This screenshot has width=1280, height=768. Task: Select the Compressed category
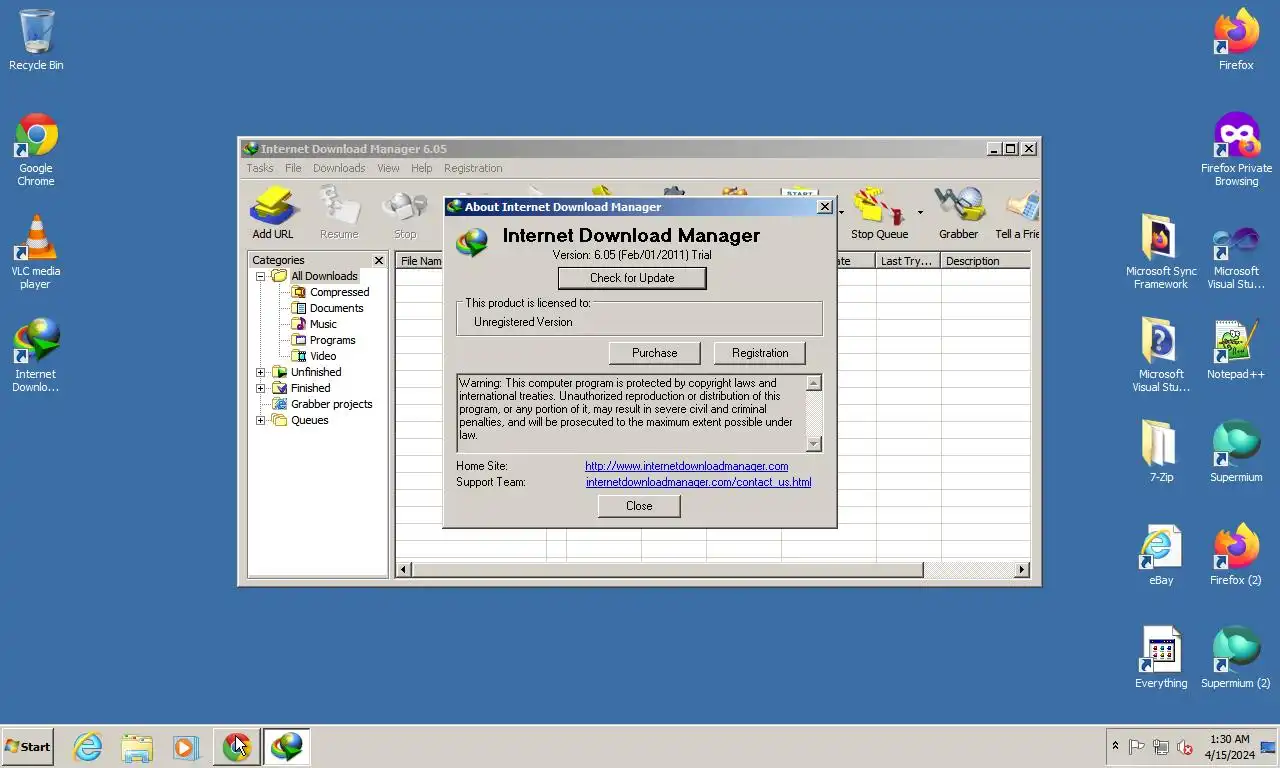(339, 292)
